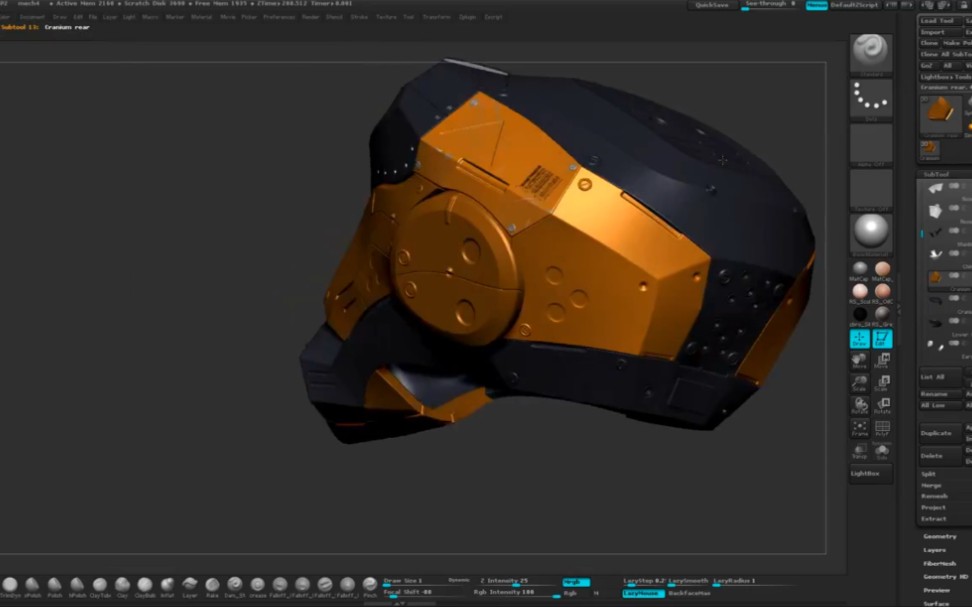
Task: Expand the Project section
Action: (934, 507)
